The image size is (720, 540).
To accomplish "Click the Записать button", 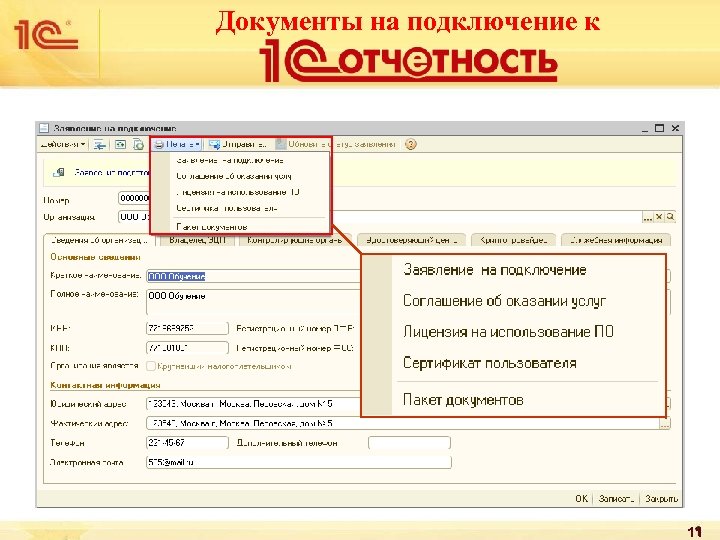I will click(616, 499).
